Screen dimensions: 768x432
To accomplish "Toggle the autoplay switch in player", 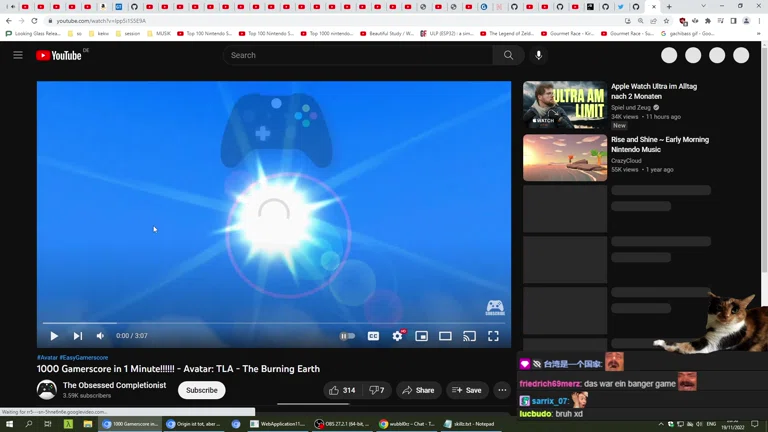I will 347,336.
